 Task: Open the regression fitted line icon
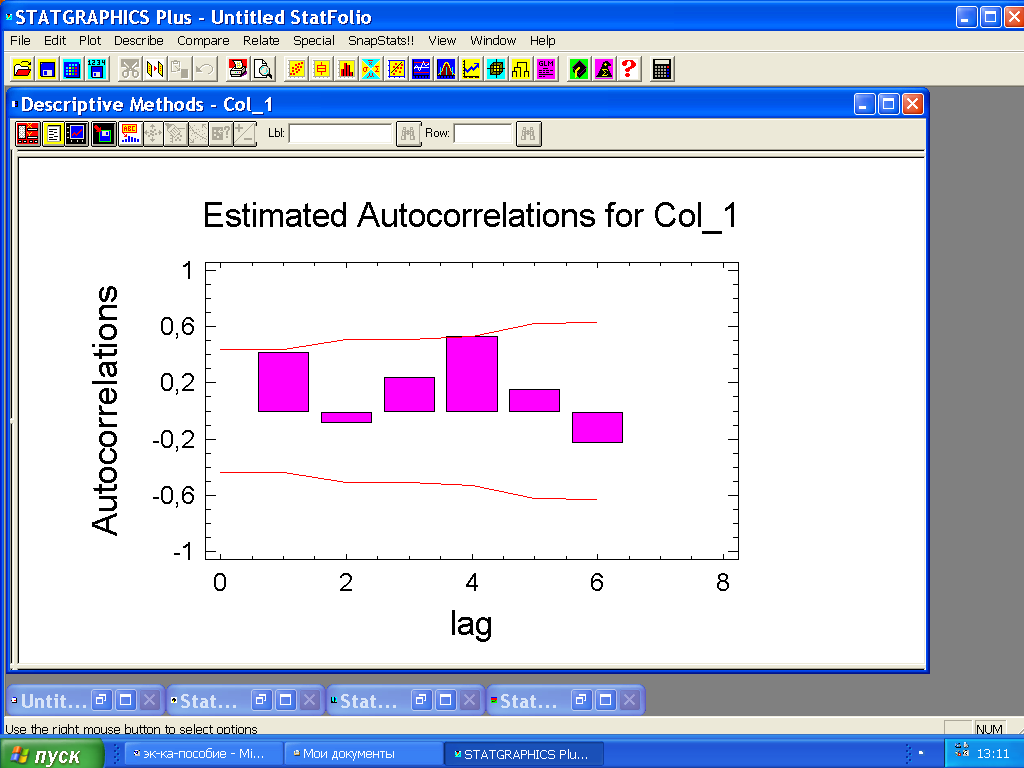[x=396, y=69]
